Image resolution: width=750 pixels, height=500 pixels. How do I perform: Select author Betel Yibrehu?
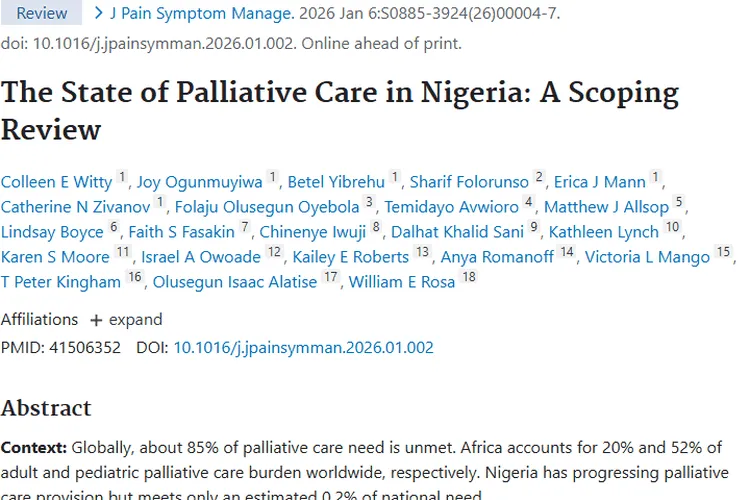coord(336,182)
